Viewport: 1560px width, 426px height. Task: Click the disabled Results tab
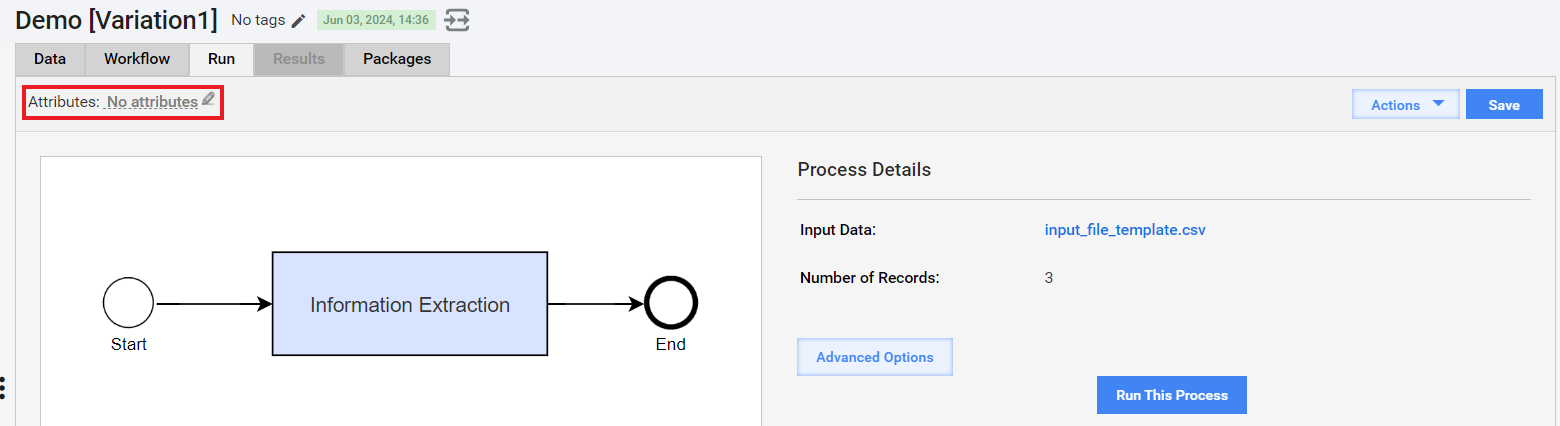coord(299,59)
